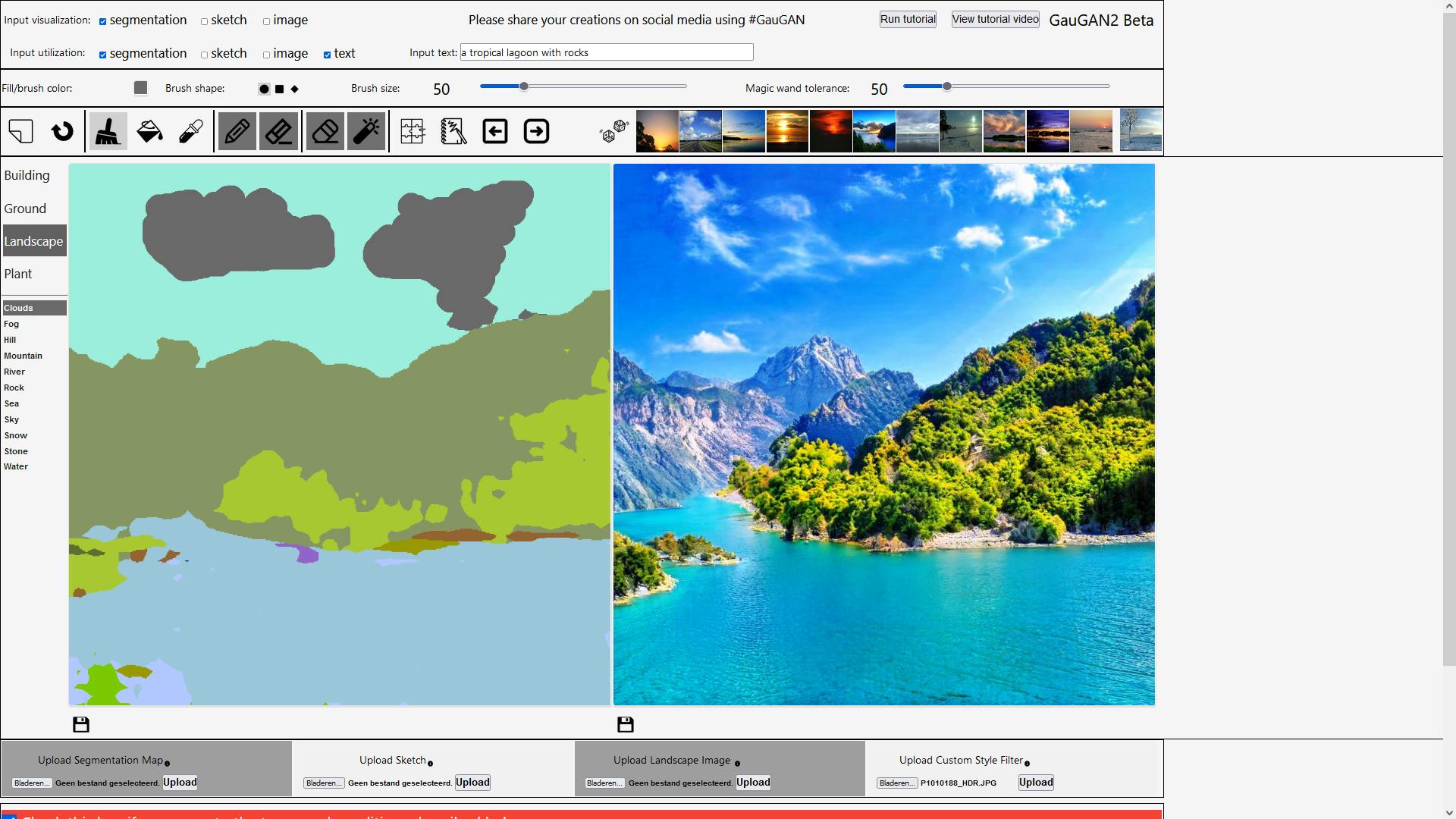Save the segmentation map with the disk icon
The width and height of the screenshot is (1456, 819).
[81, 724]
